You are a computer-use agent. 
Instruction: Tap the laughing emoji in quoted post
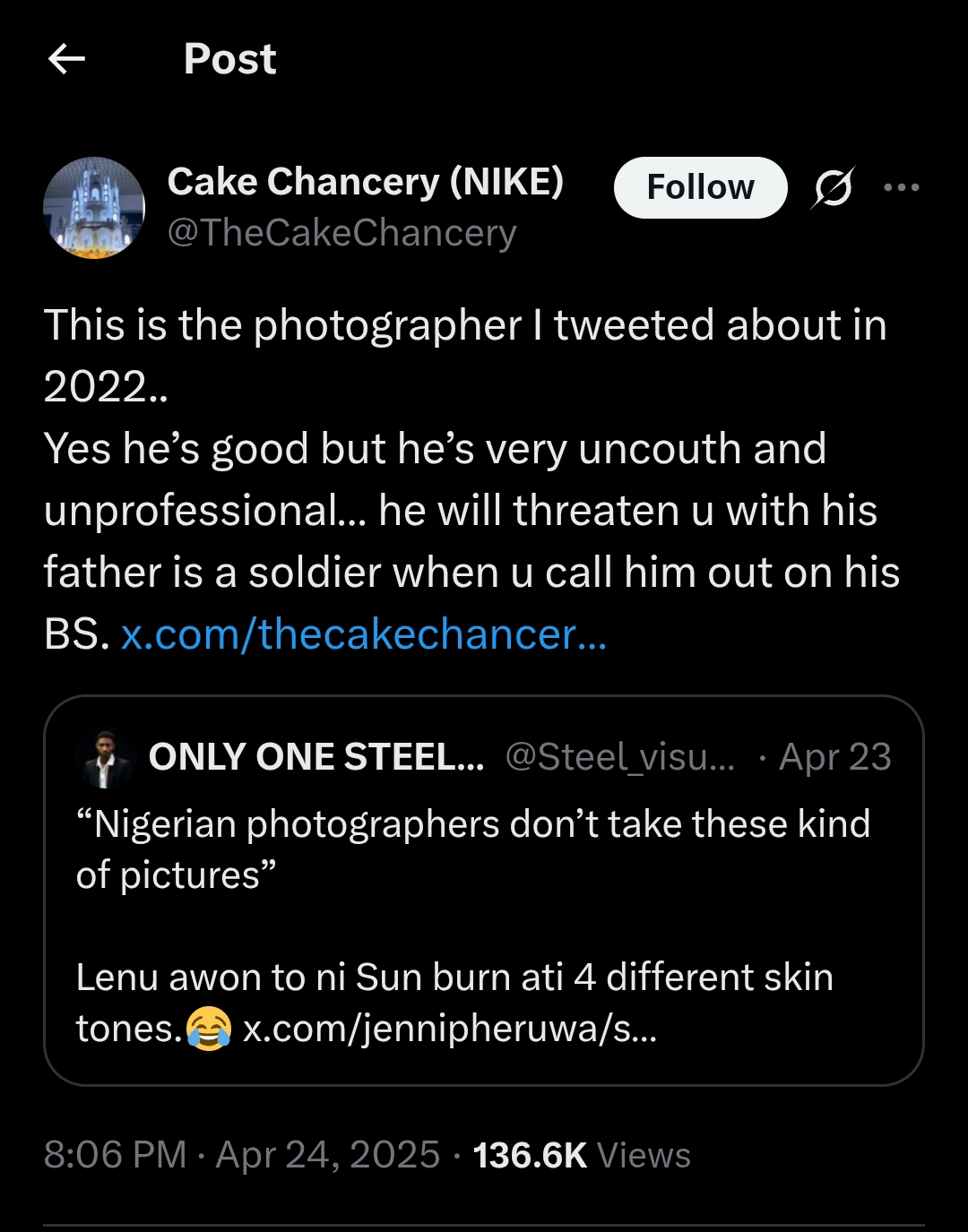point(209,1029)
